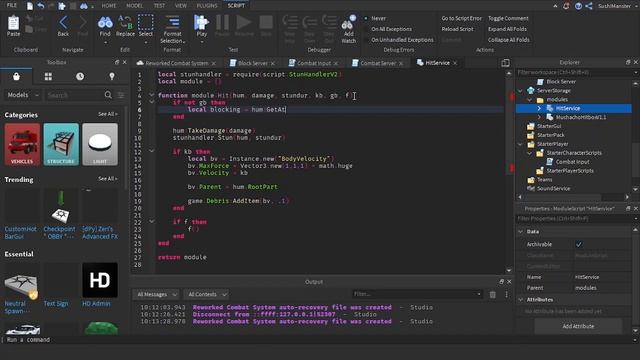
Task: Open the HOME ribbon tab
Action: [109, 6]
